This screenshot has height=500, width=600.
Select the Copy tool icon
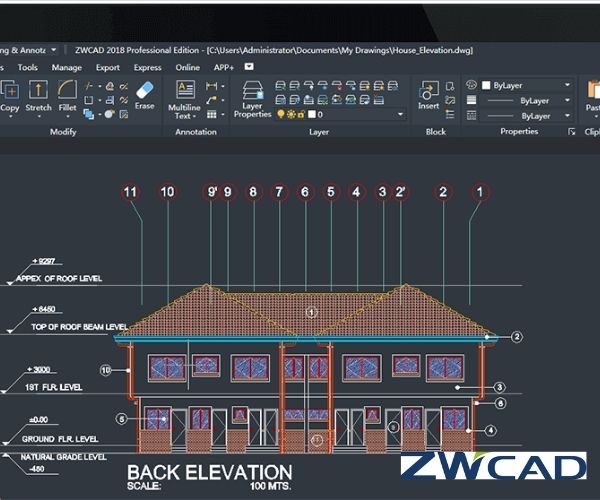(x=10, y=90)
